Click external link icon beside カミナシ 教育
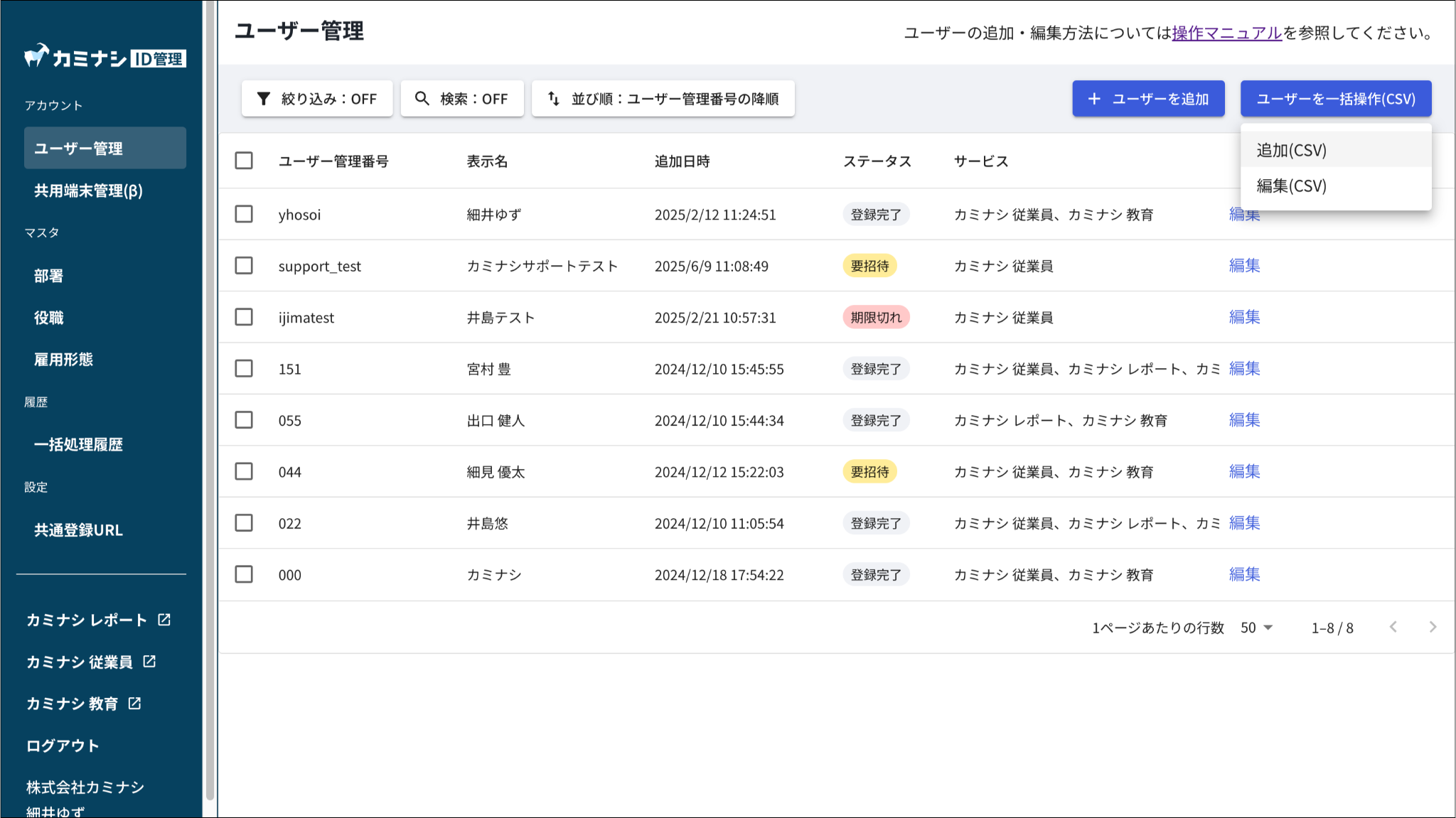 click(135, 704)
